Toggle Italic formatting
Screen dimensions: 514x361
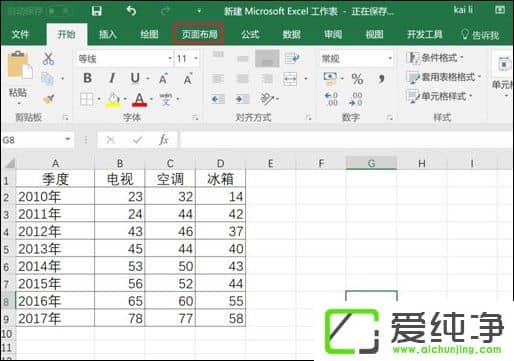(x=112, y=78)
